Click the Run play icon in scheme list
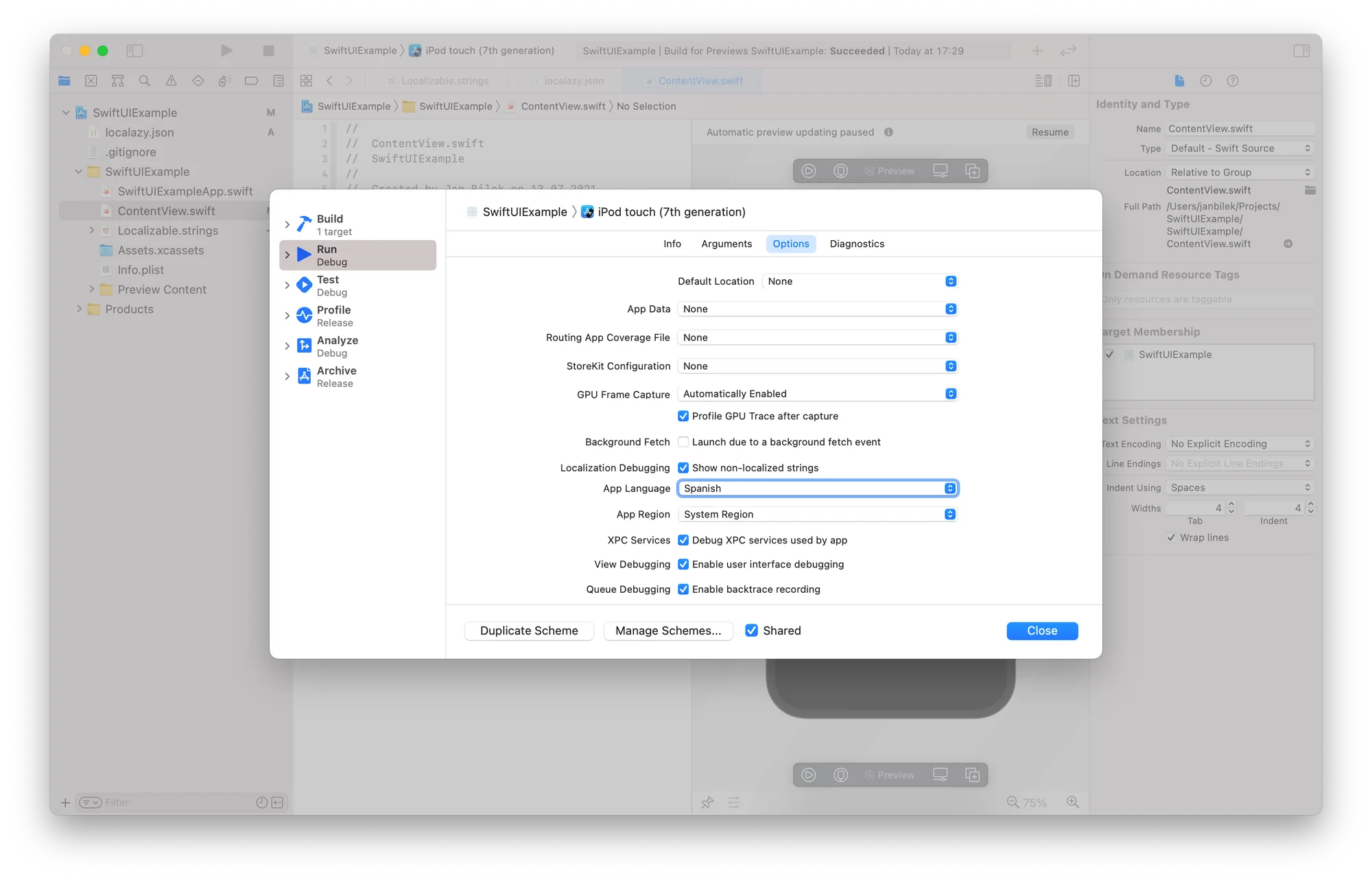 point(304,255)
